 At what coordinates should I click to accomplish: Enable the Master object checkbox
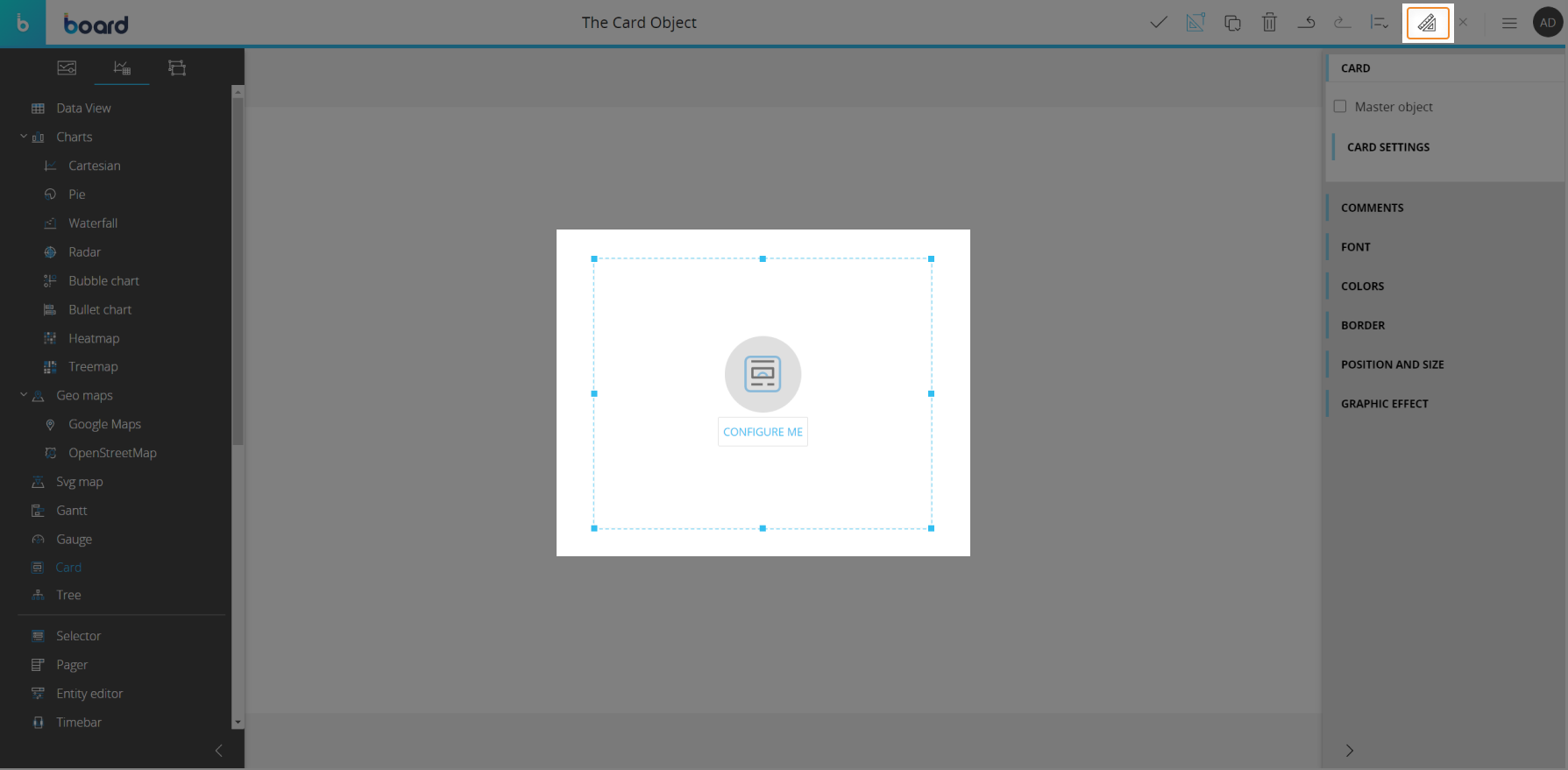pyautogui.click(x=1340, y=107)
